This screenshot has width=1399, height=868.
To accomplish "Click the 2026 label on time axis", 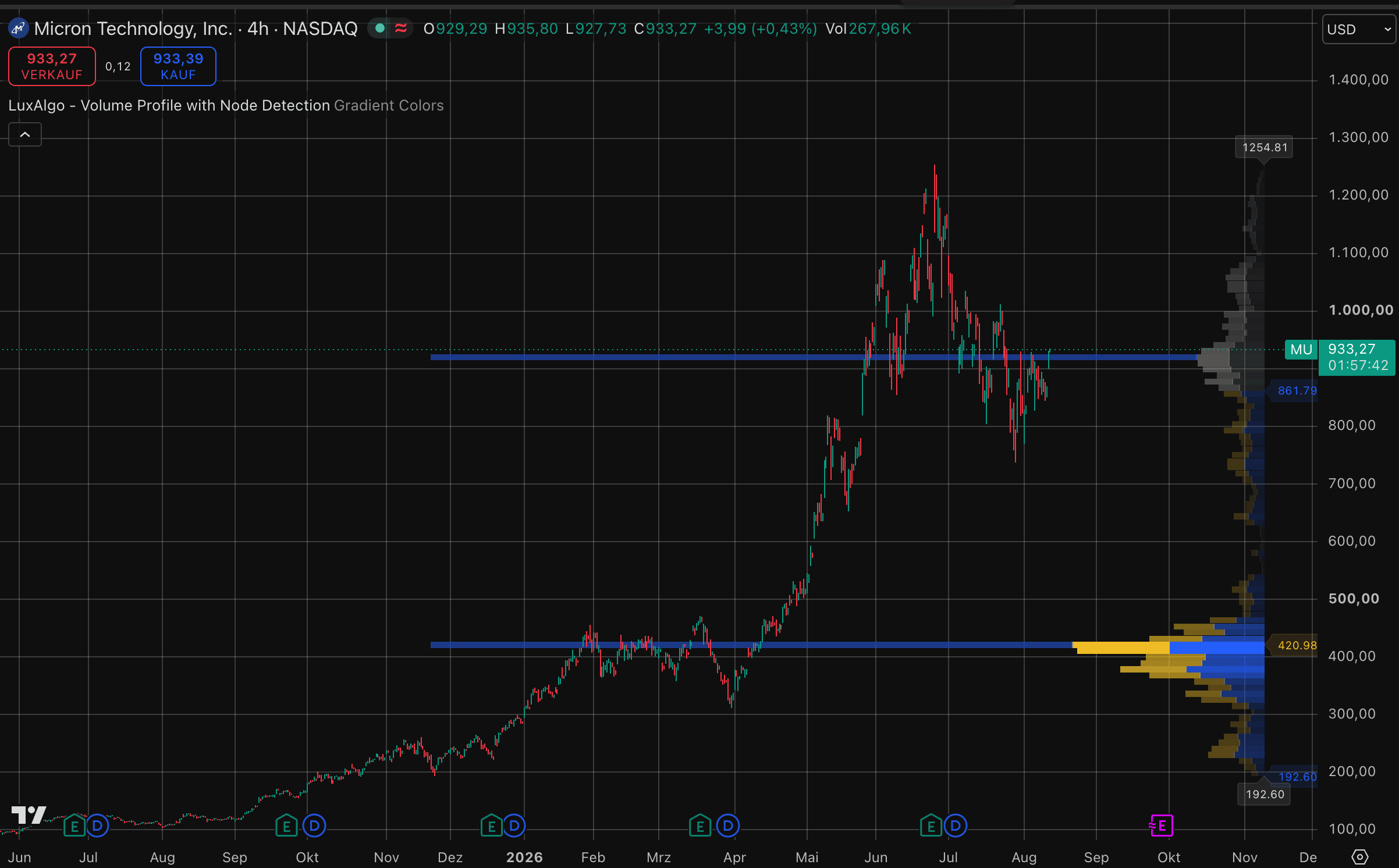I will pos(524,857).
